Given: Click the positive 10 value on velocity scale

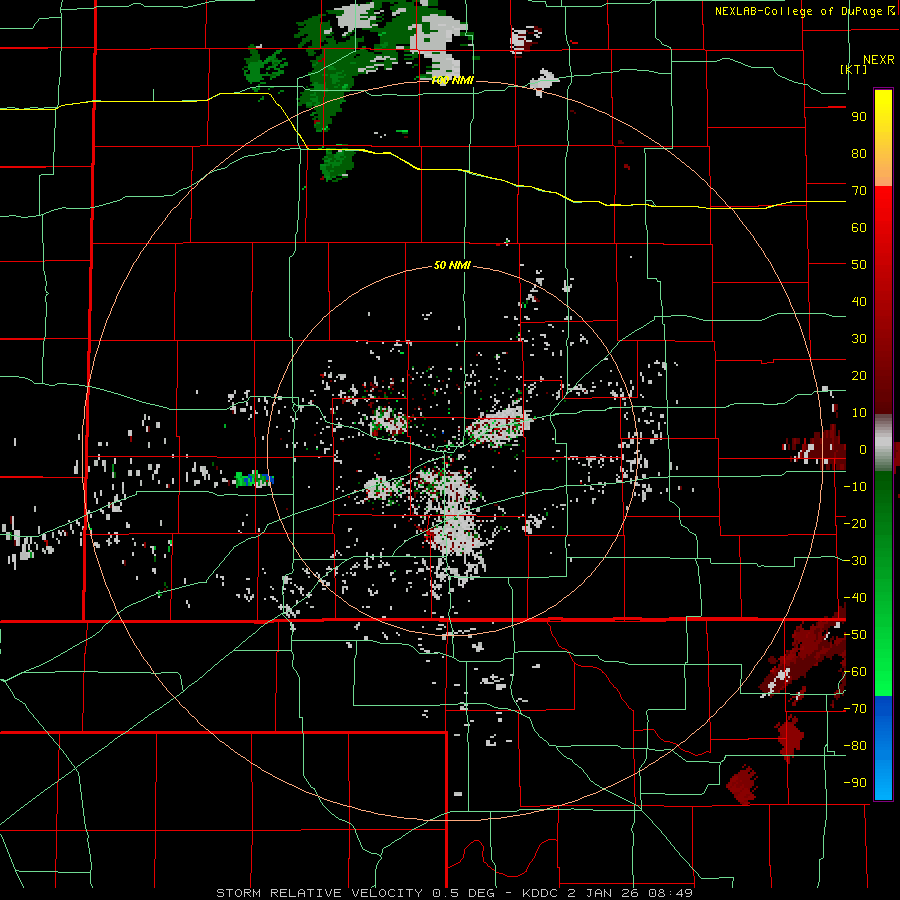Looking at the screenshot, I should pos(859,413).
